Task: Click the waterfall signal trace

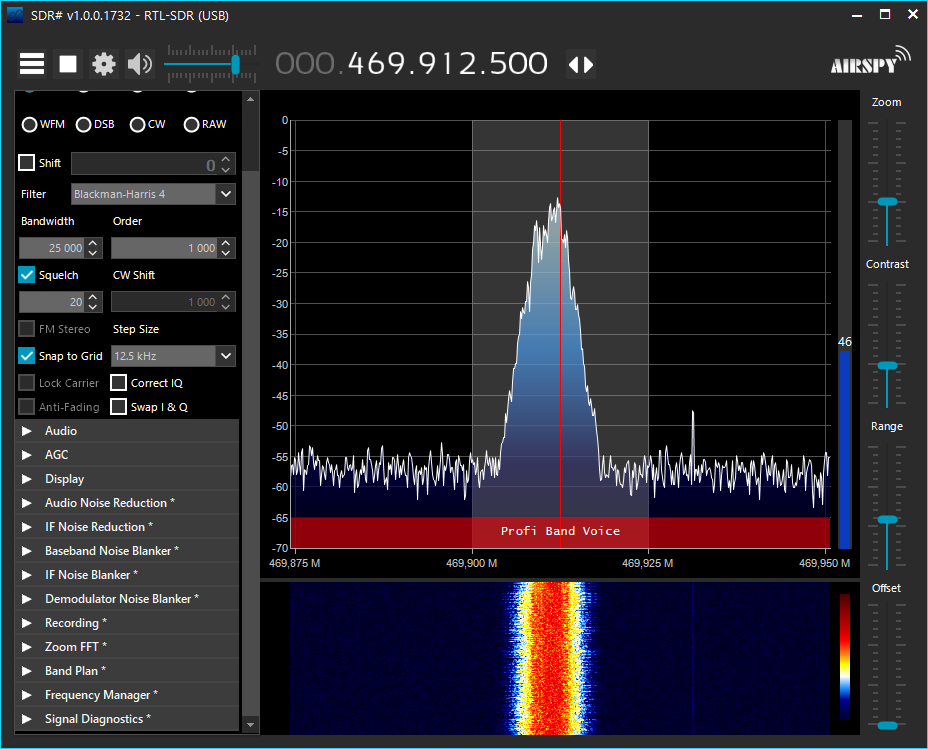Action: pyautogui.click(x=552, y=658)
